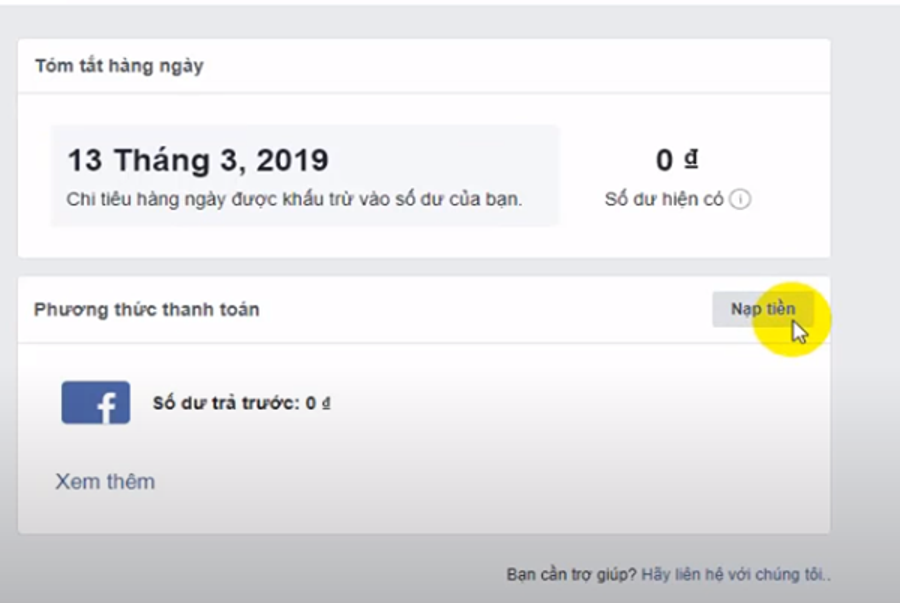The height and width of the screenshot is (603, 900).
Task: Click the Facebook logo icon
Action: (96, 402)
